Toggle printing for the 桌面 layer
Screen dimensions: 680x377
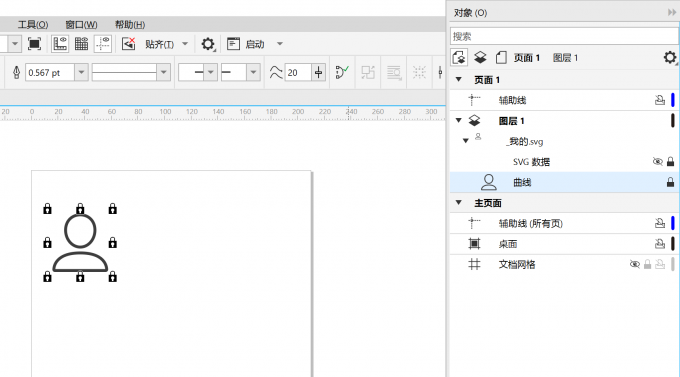point(660,244)
